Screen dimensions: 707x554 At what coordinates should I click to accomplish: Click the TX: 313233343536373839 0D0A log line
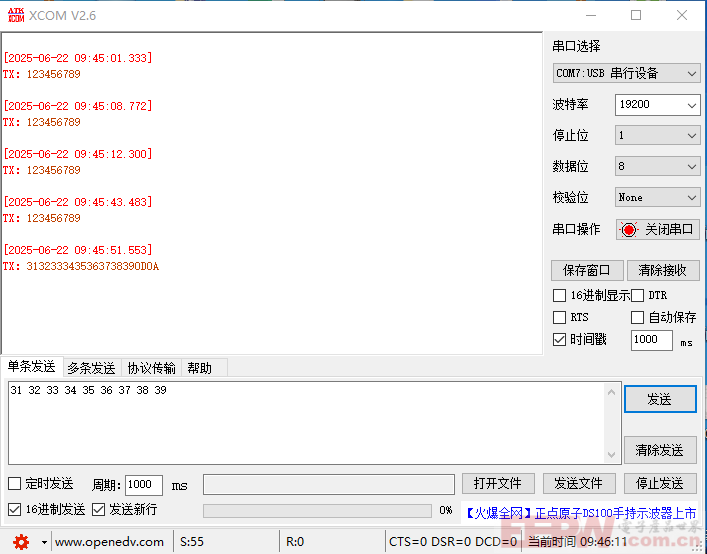pyautogui.click(x=81, y=266)
